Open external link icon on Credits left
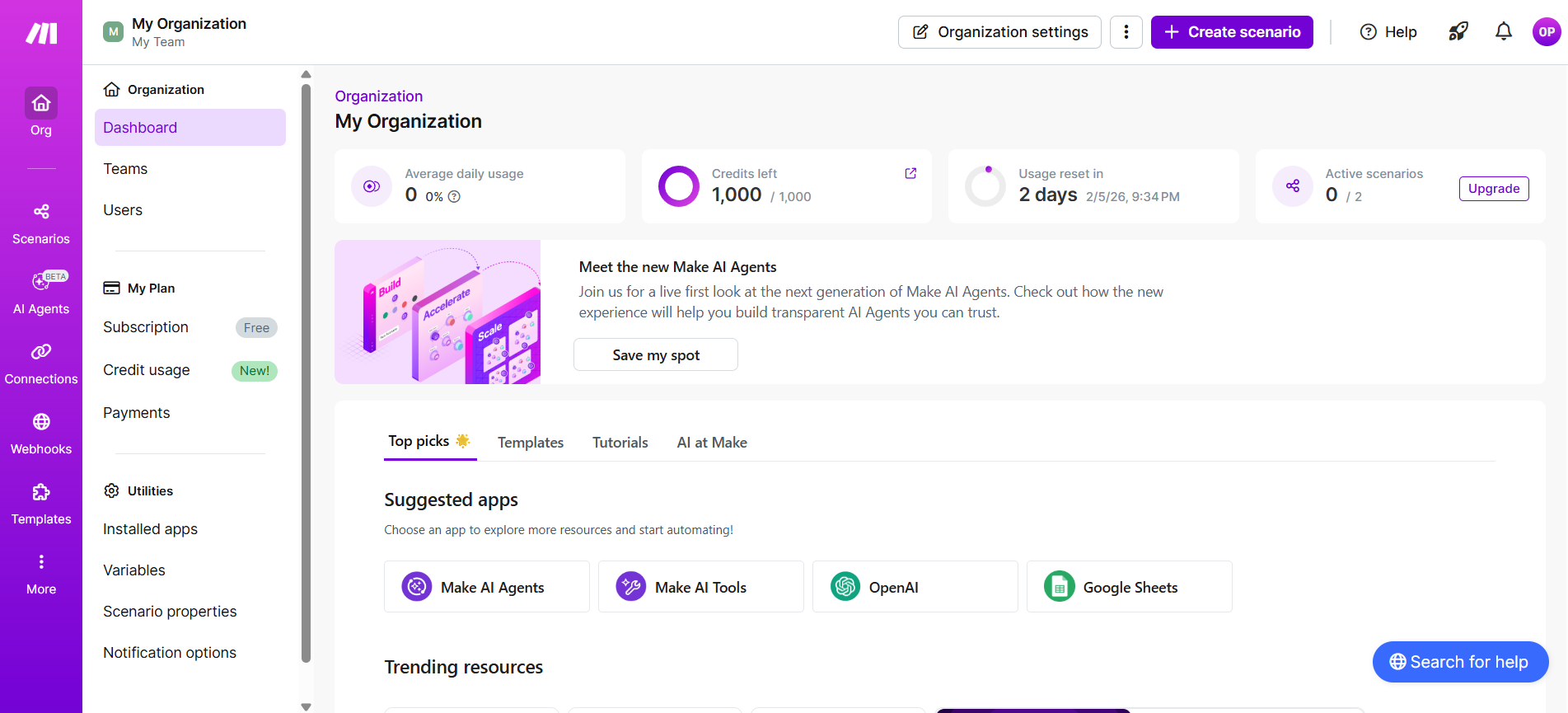The image size is (1568, 713). pos(910,173)
